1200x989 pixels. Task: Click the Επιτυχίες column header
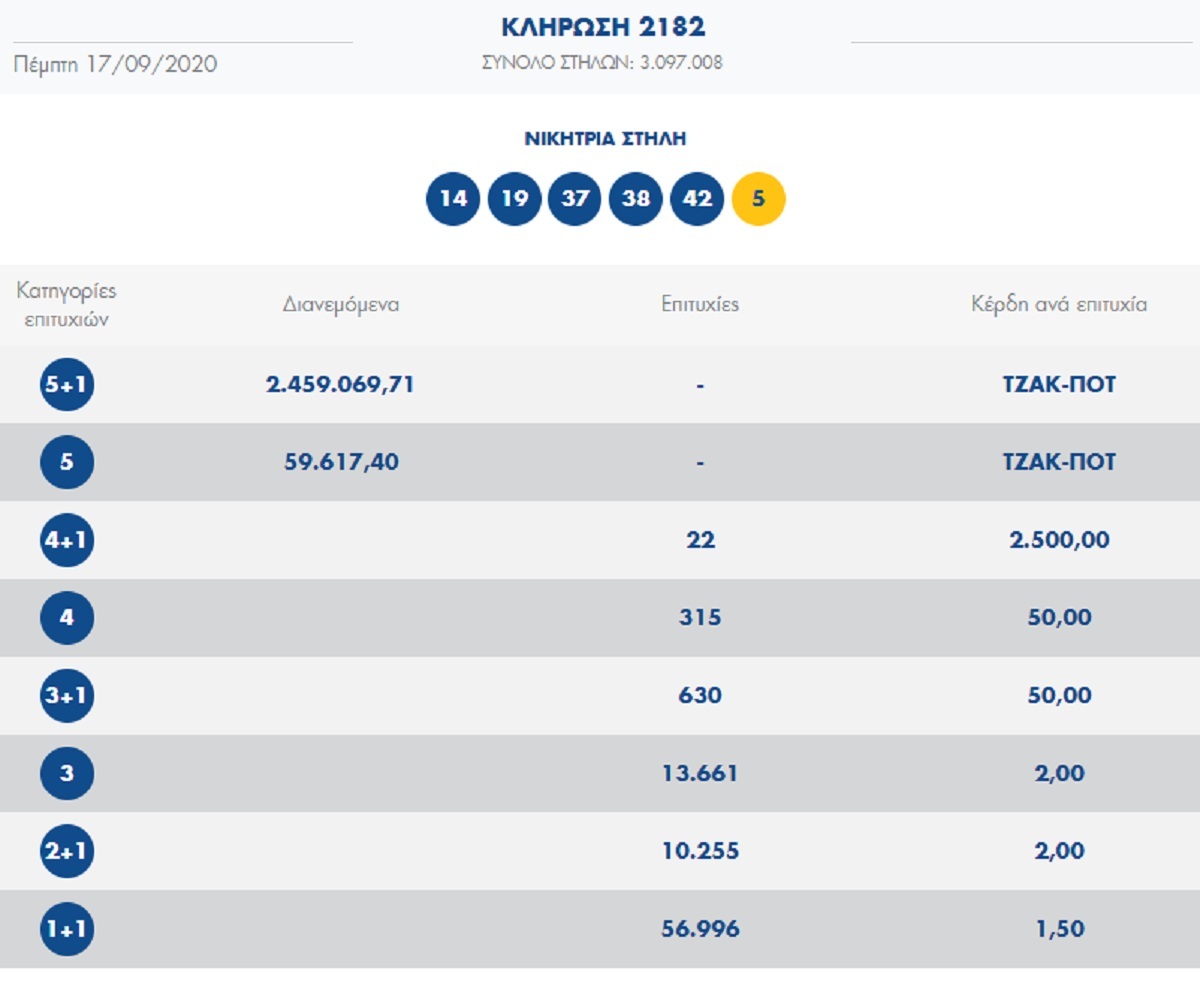pos(700,305)
